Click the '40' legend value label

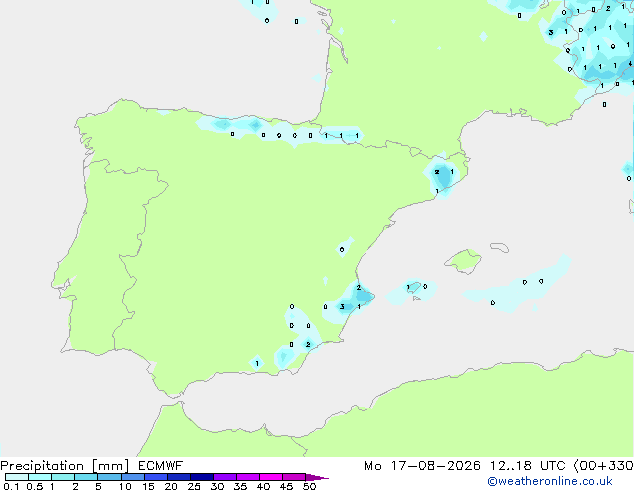click(x=263, y=486)
